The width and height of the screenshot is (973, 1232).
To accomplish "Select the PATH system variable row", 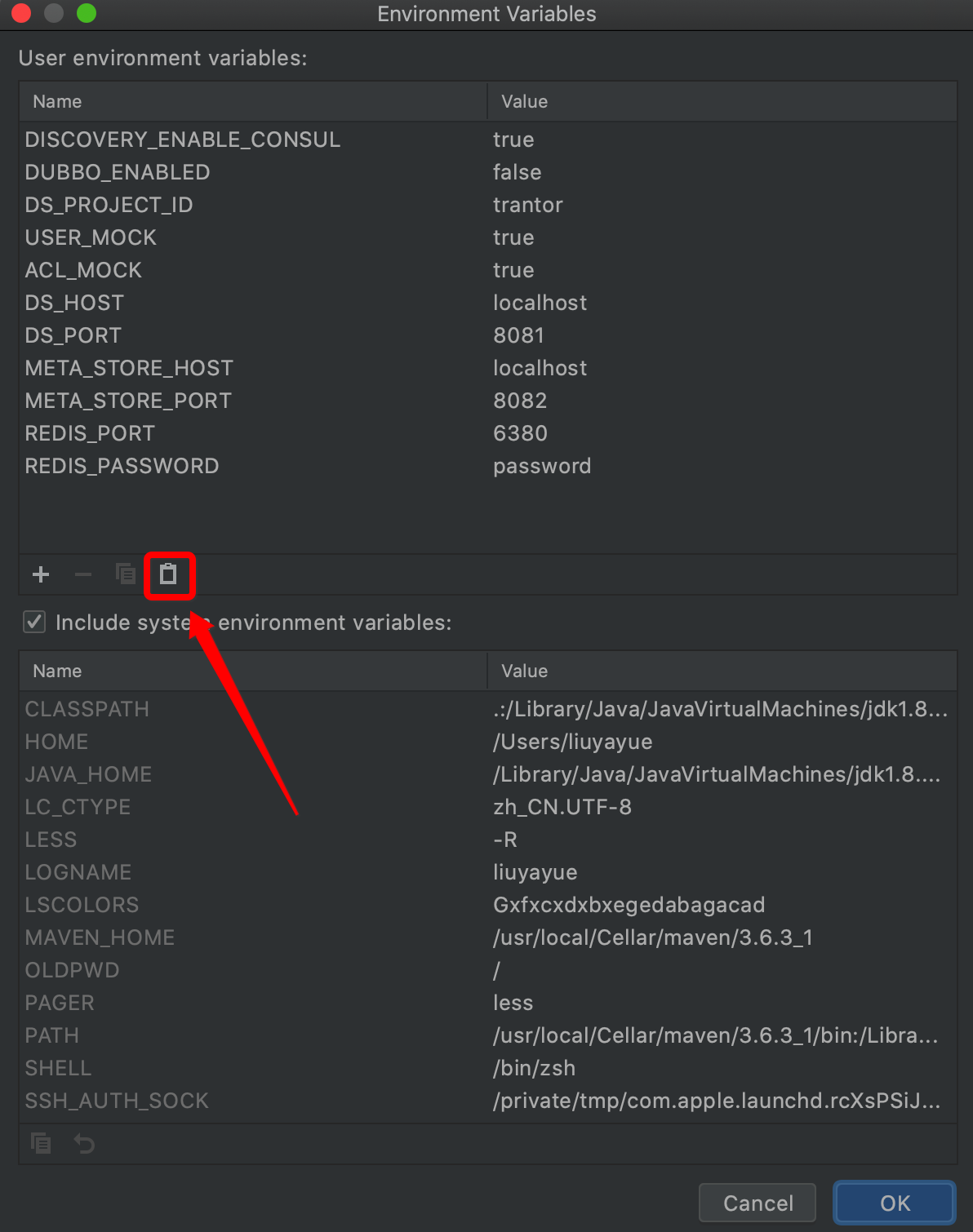I will (x=52, y=1035).
